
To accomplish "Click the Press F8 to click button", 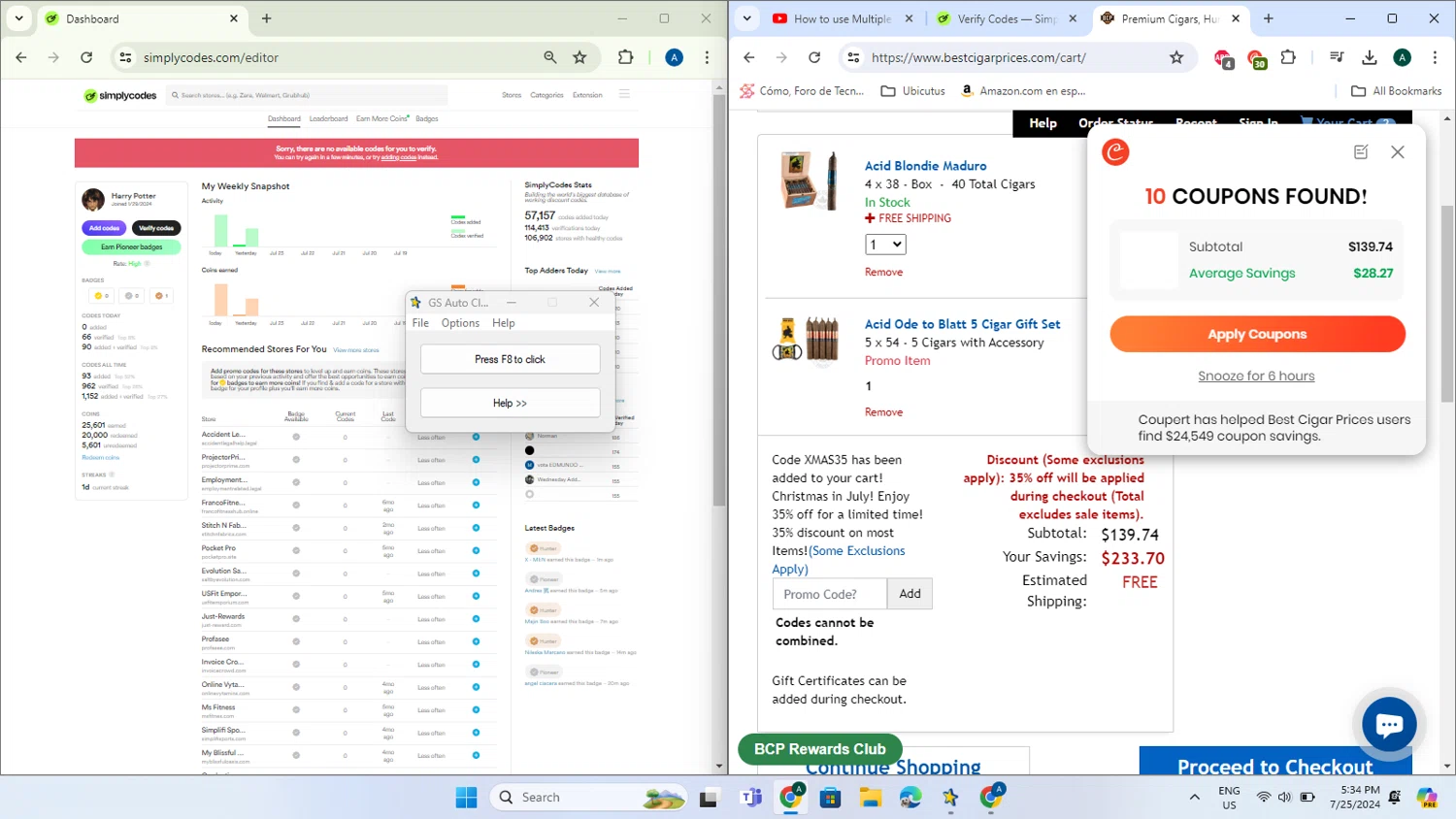I will pyautogui.click(x=510, y=359).
